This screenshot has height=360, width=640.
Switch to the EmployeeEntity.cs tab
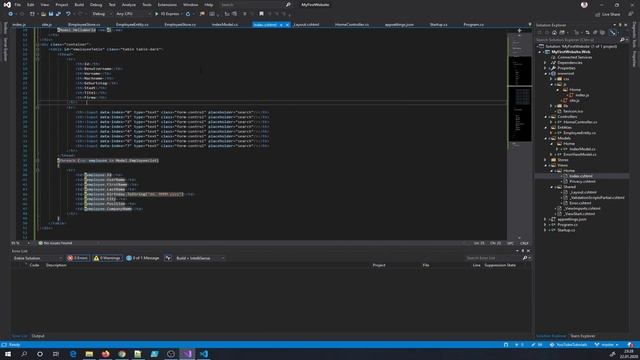pos(132,25)
